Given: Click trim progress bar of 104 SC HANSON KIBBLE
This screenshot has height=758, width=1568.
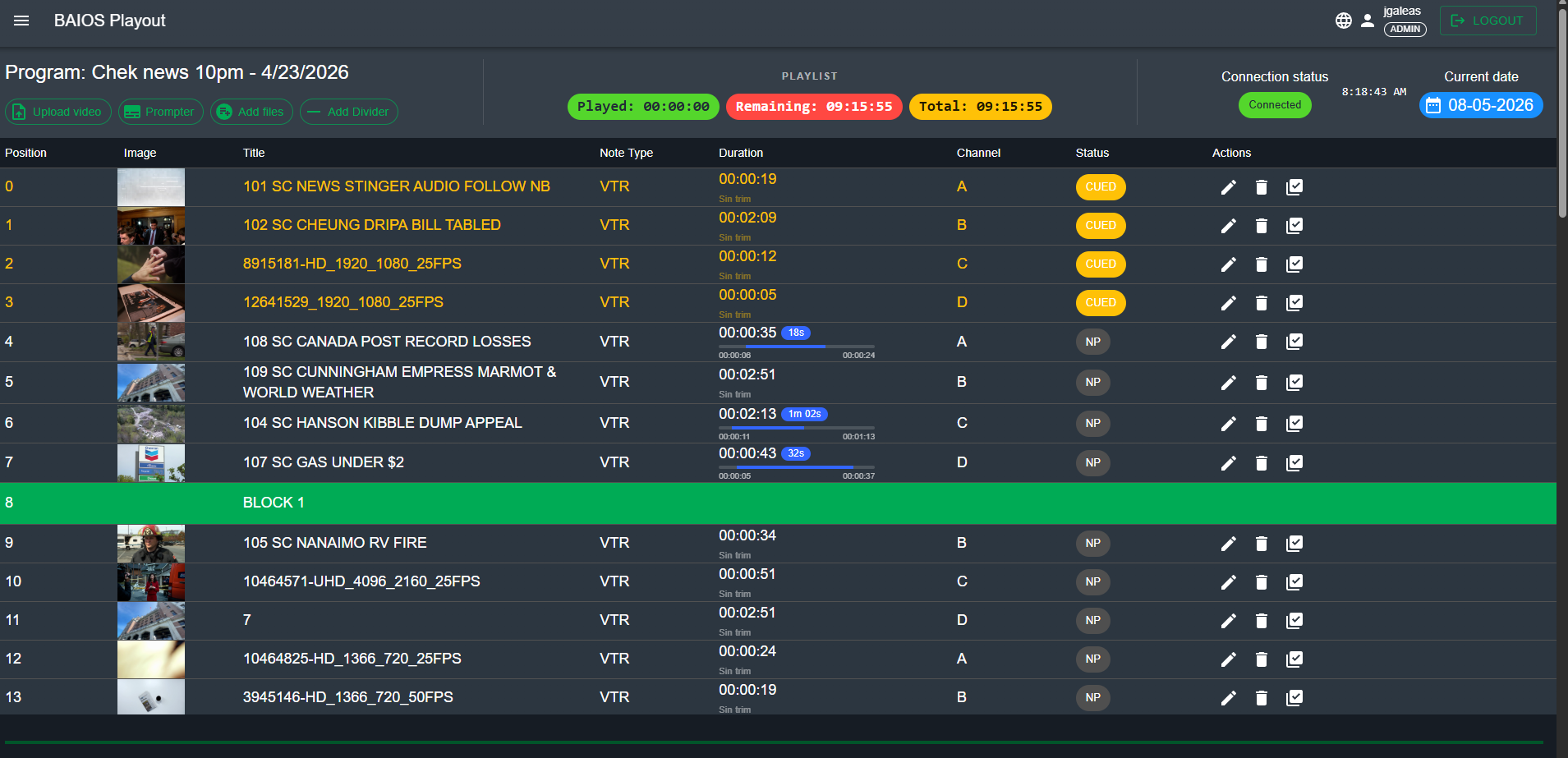Looking at the screenshot, I should click(x=797, y=428).
